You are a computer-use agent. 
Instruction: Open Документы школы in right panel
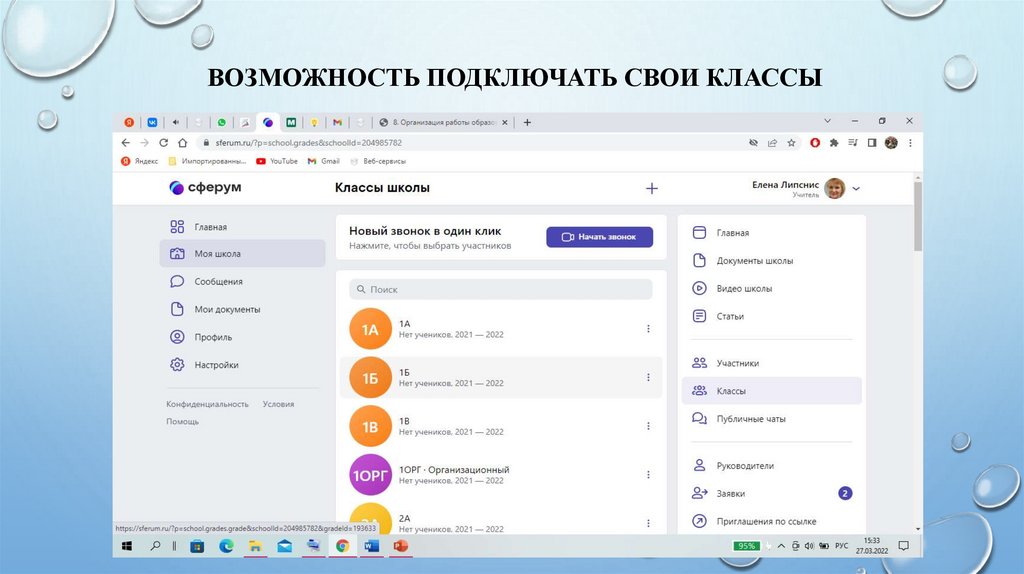(x=754, y=261)
